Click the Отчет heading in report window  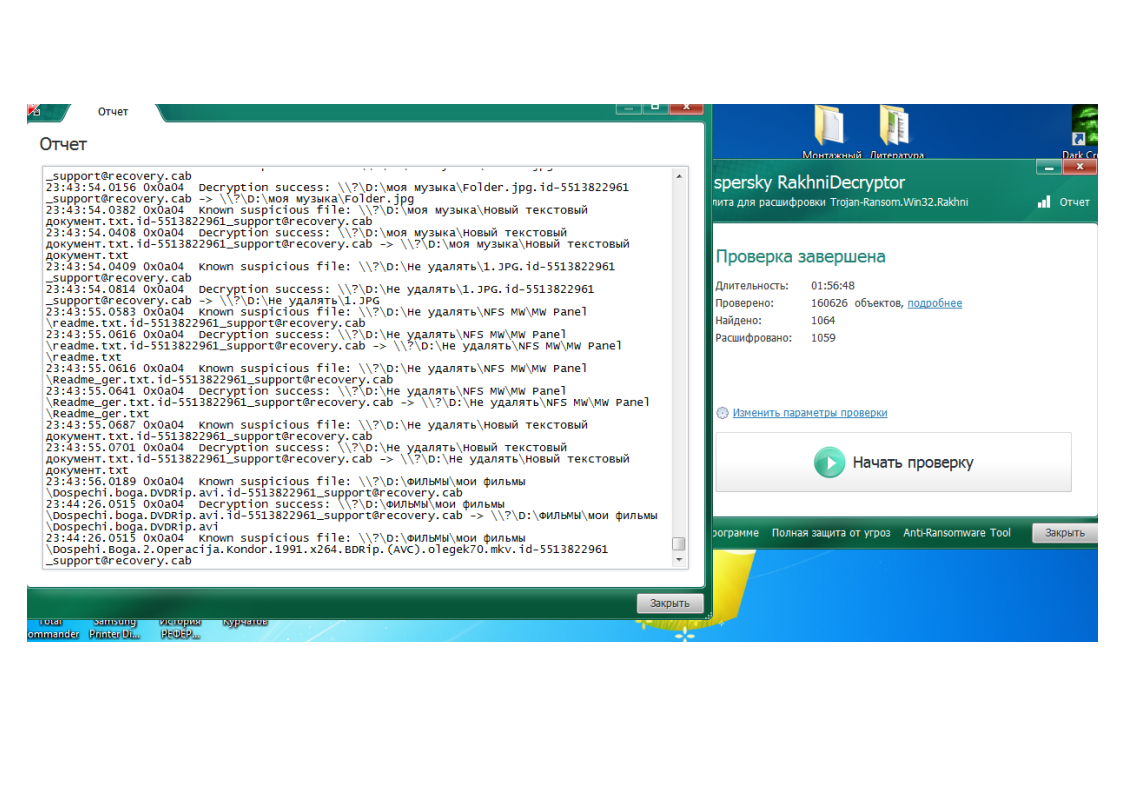coord(63,145)
